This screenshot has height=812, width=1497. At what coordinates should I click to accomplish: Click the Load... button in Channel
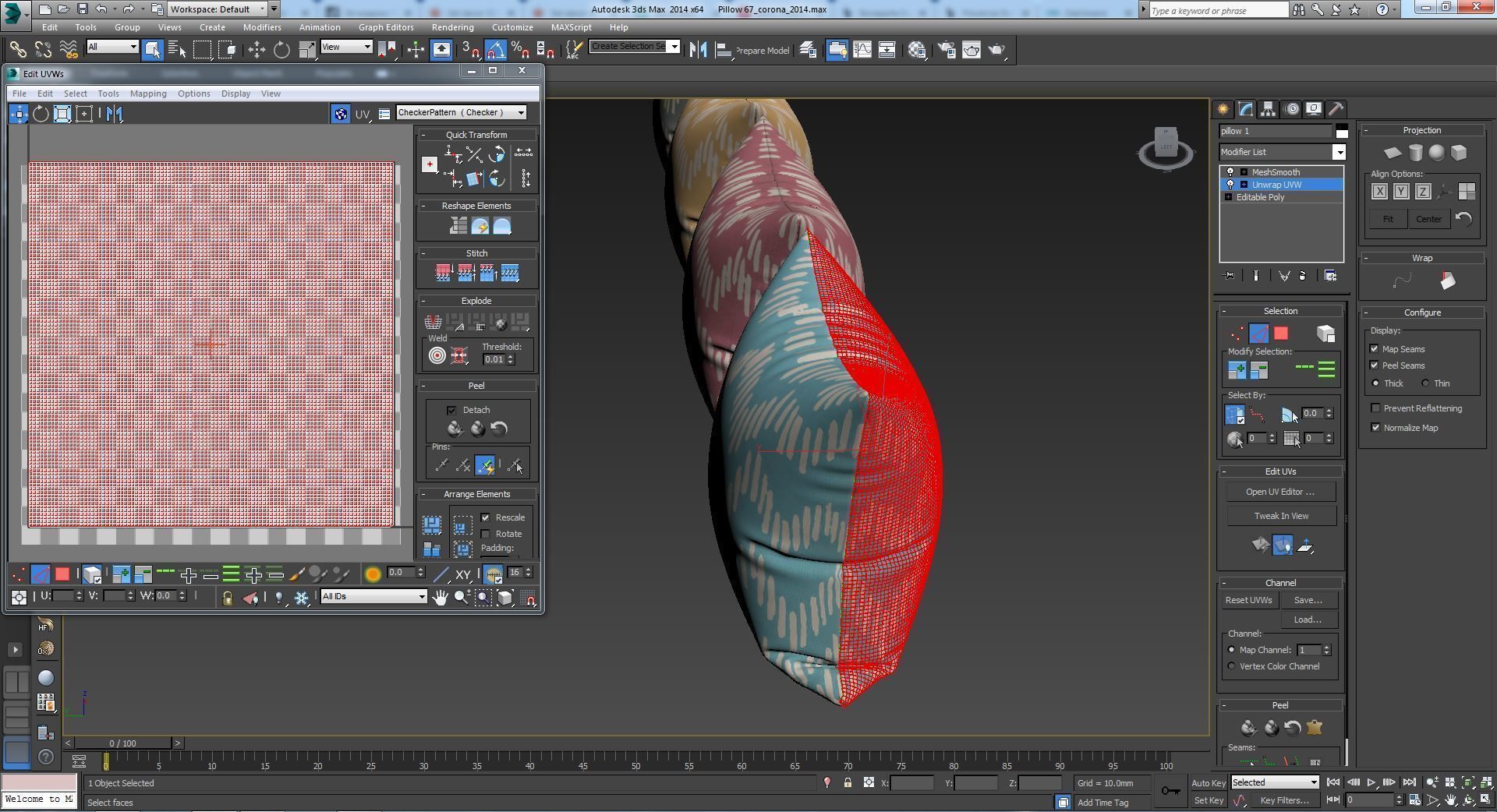pos(1308,620)
